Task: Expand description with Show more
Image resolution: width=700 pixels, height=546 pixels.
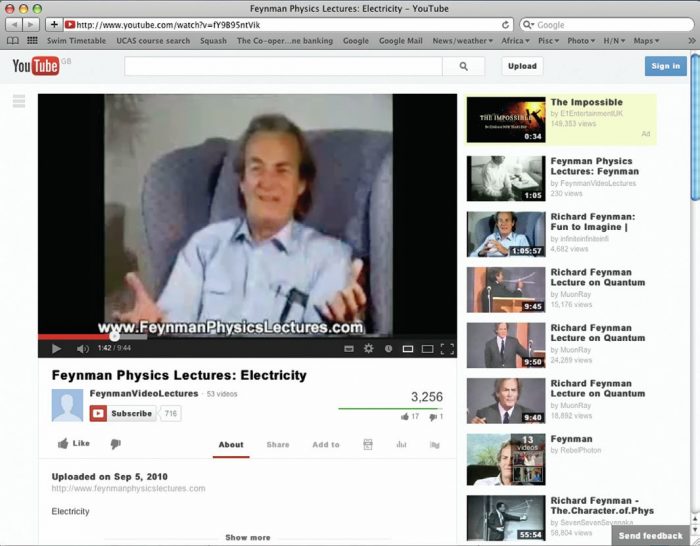Action: point(248,538)
